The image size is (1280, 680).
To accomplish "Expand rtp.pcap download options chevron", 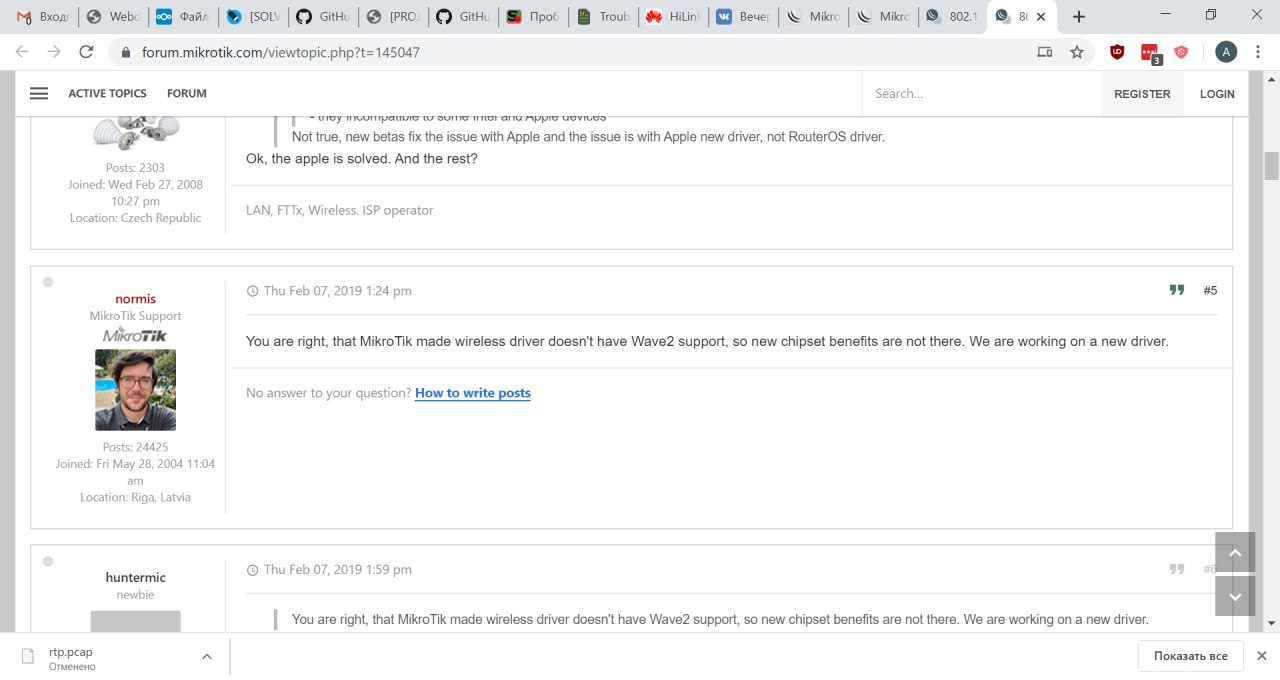I will (207, 657).
